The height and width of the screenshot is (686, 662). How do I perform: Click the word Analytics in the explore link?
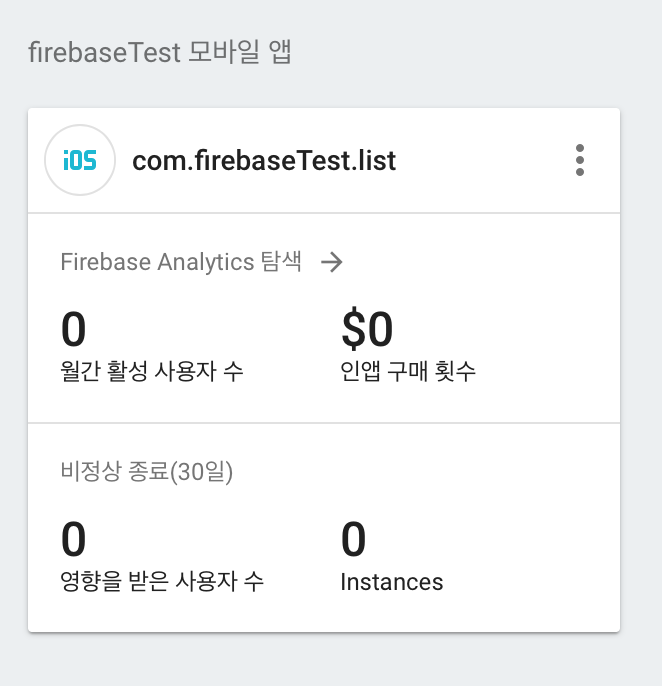(x=206, y=262)
